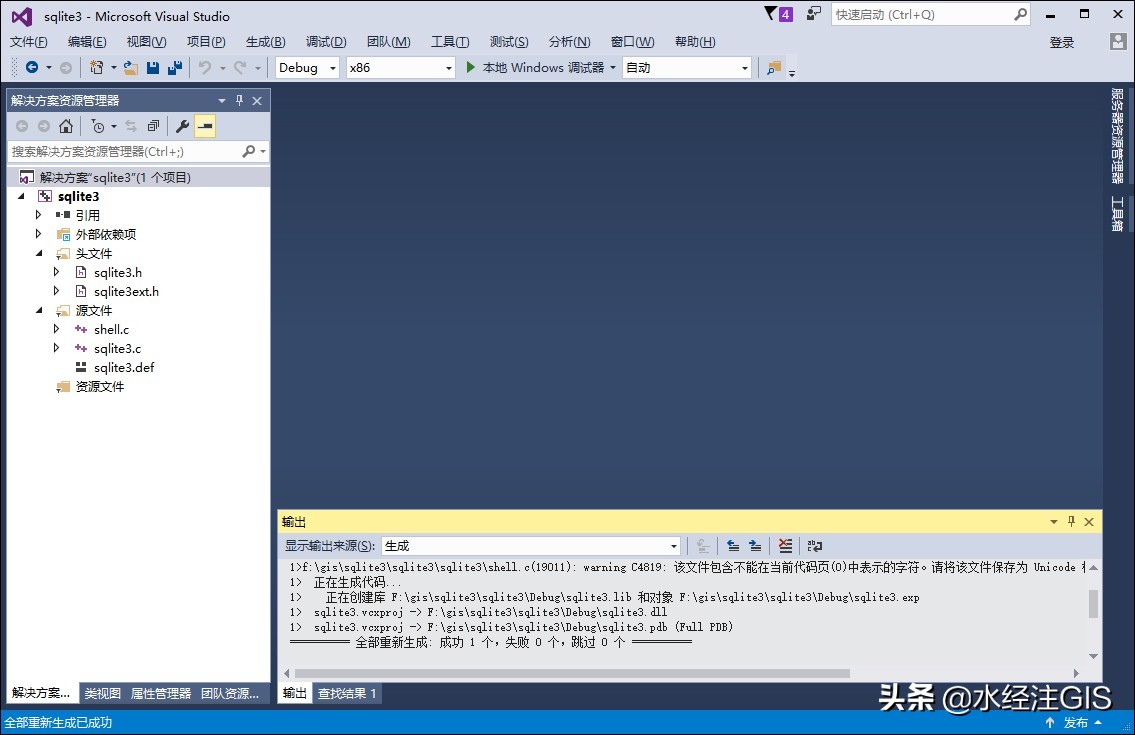The height and width of the screenshot is (735, 1135).
Task: Go to next message in Output panel
Action: click(x=755, y=545)
